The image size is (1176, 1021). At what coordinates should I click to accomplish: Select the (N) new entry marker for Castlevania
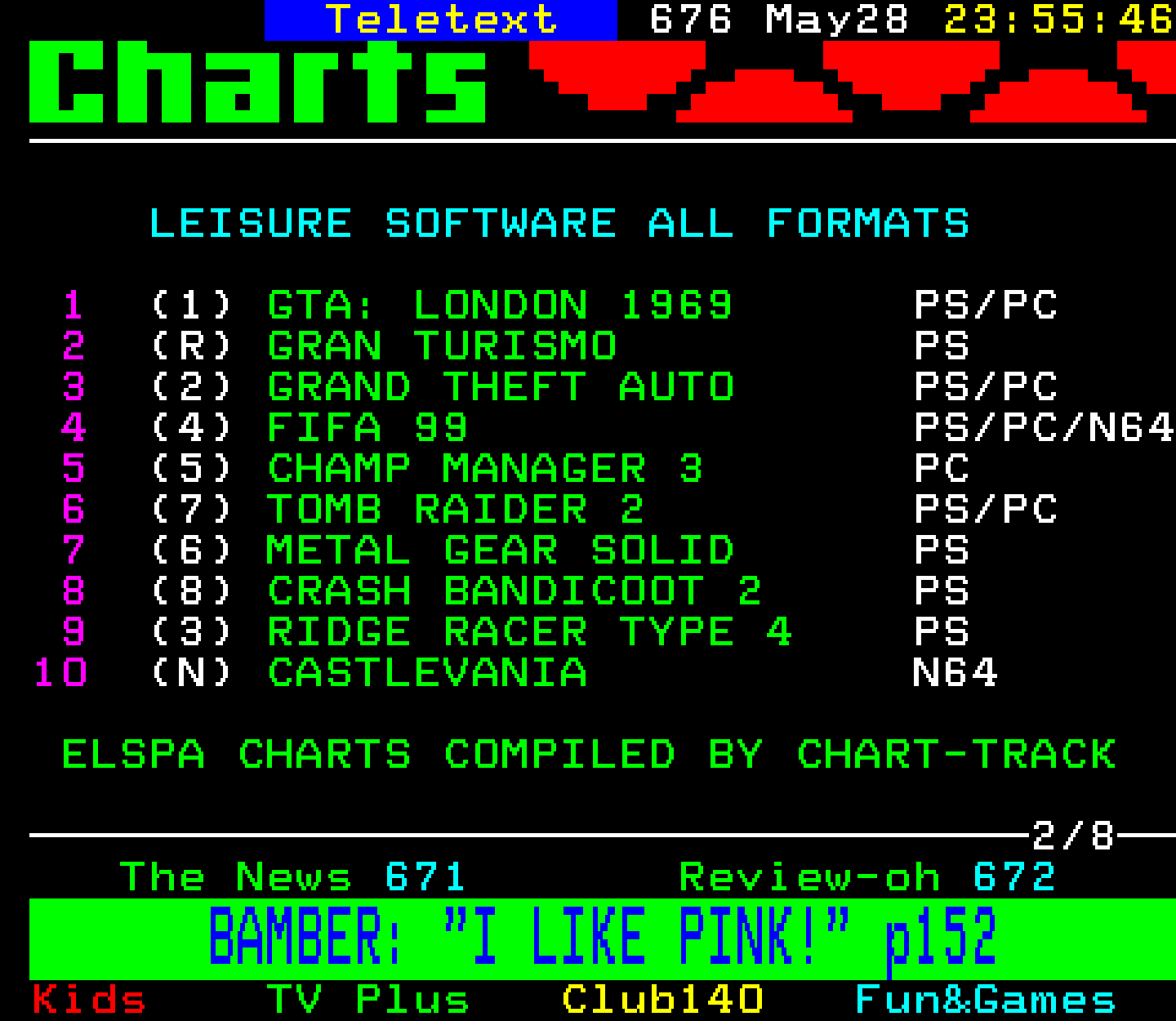189,673
